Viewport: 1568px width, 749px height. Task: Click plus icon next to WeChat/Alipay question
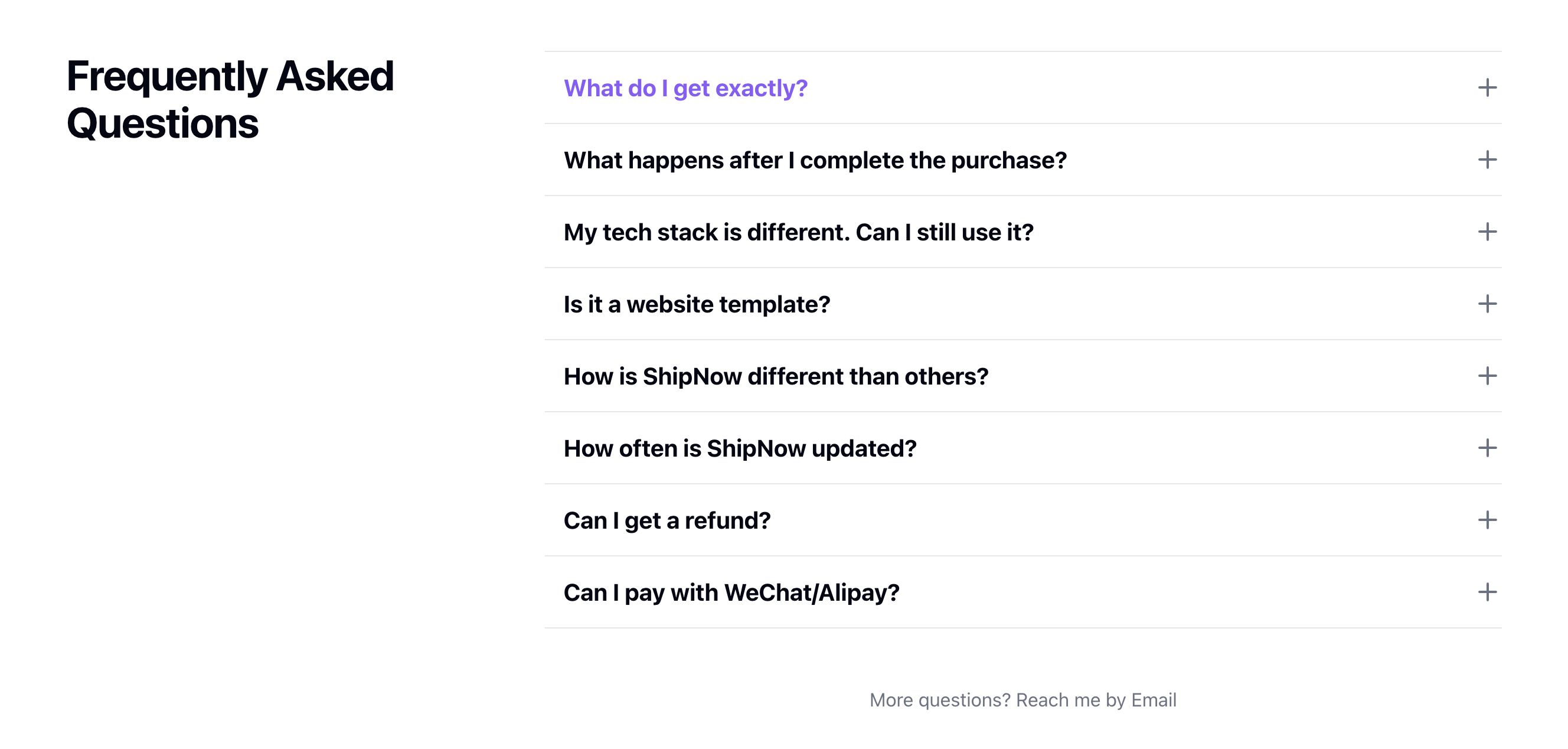1487,591
